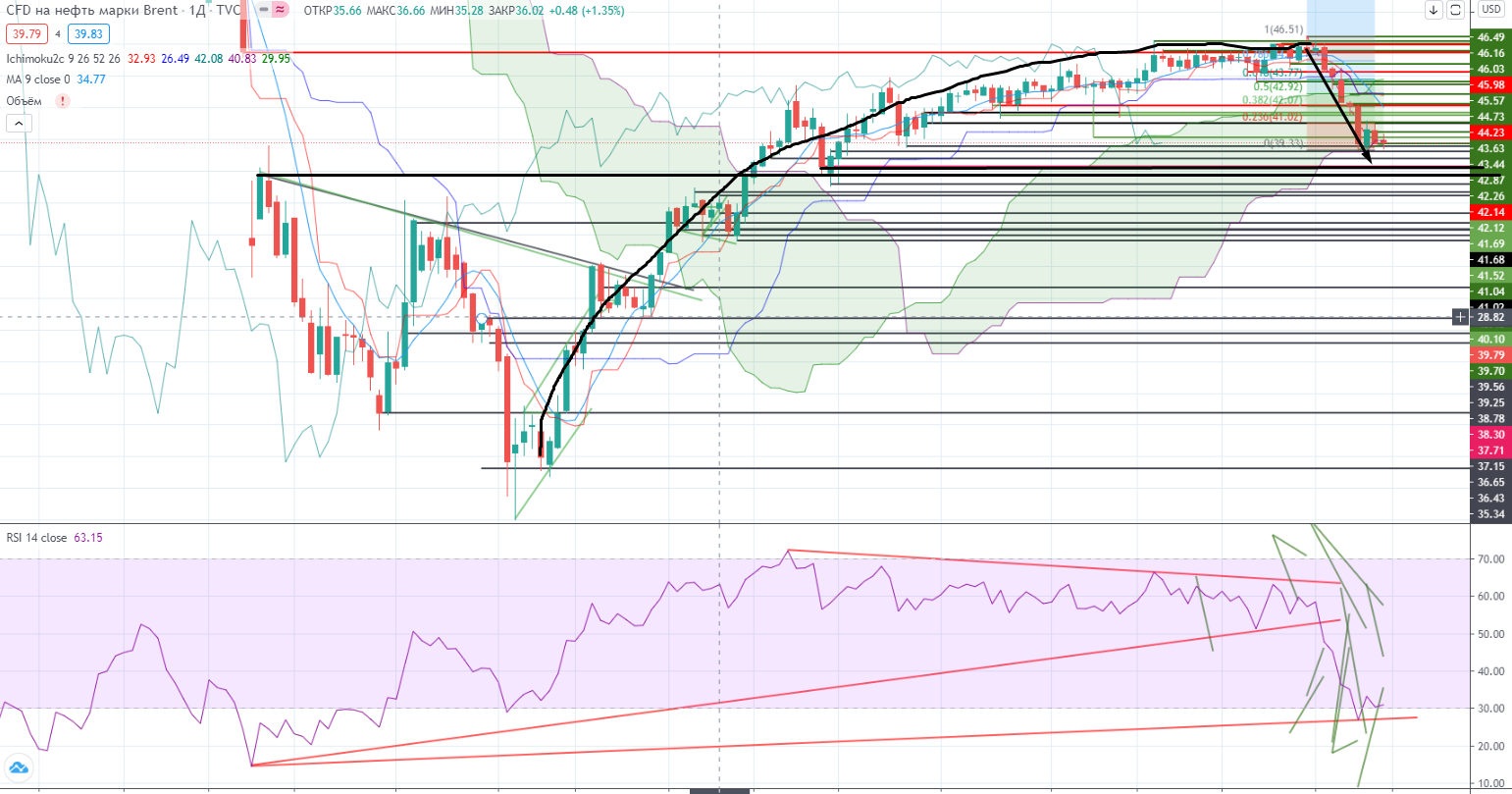The image size is (1512, 794).
Task: Click the plus icon on the price axis
Action: (x=1461, y=317)
